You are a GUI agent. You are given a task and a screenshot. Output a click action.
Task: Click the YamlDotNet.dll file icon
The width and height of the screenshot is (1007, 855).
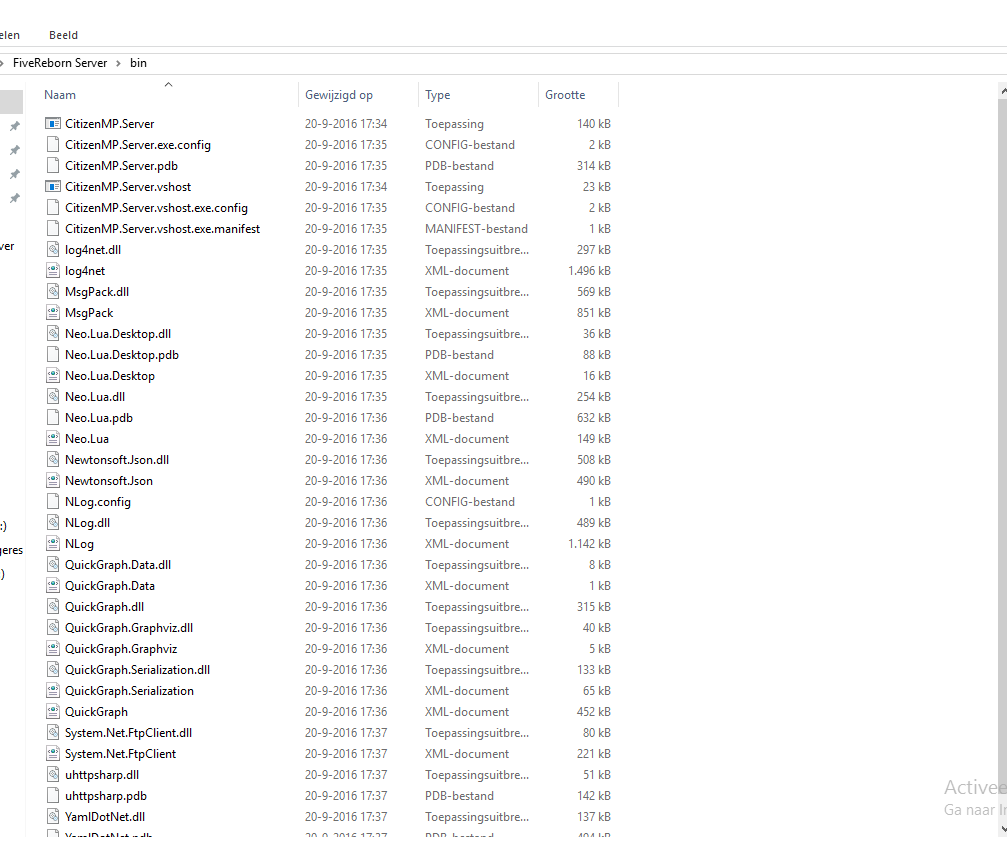click(53, 816)
